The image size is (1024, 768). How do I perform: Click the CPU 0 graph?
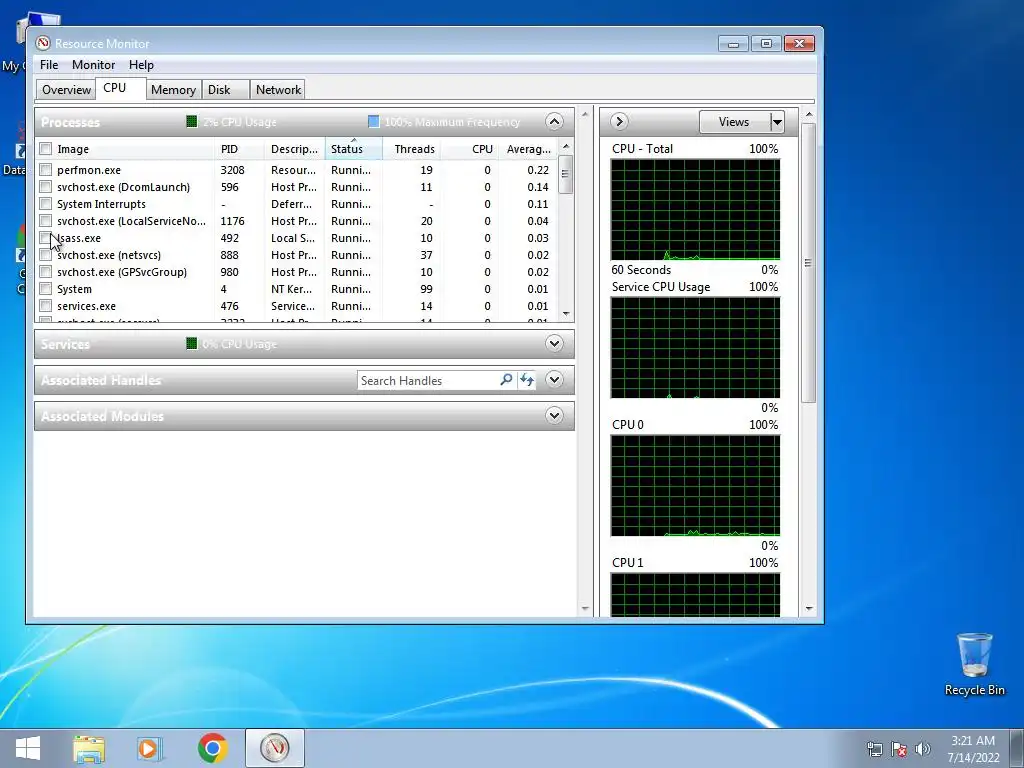(695, 485)
